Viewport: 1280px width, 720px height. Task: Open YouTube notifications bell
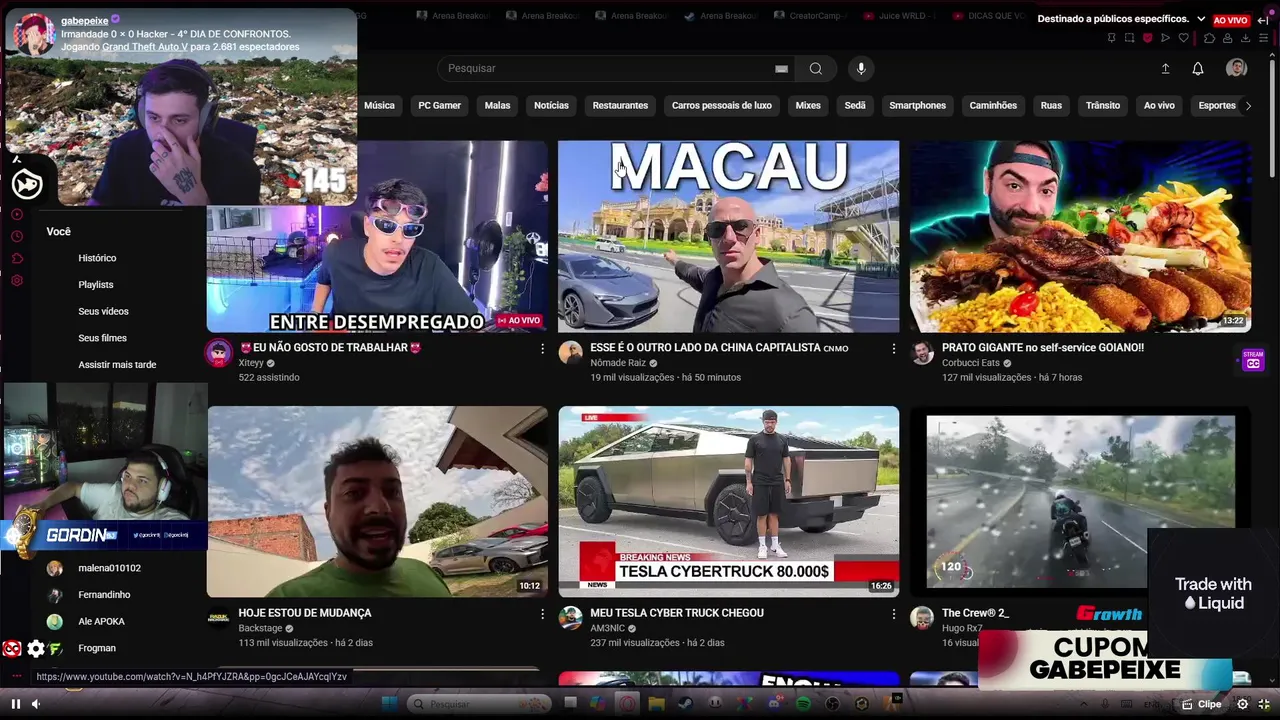[x=1198, y=68]
